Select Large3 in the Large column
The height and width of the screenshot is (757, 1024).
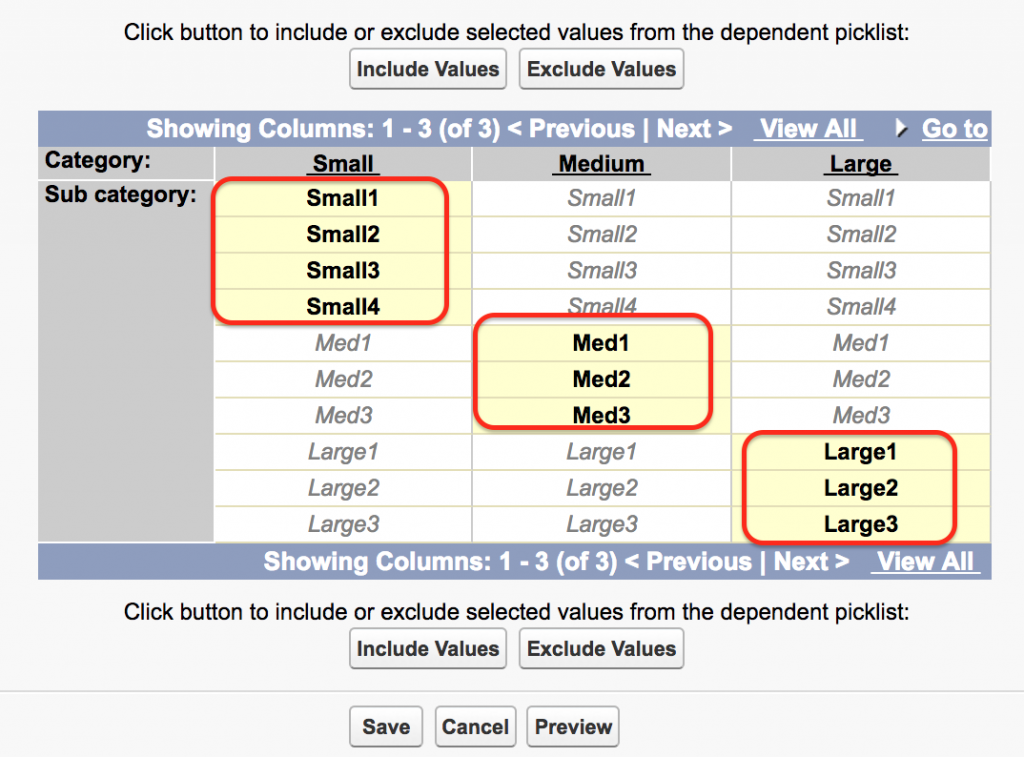point(861,524)
